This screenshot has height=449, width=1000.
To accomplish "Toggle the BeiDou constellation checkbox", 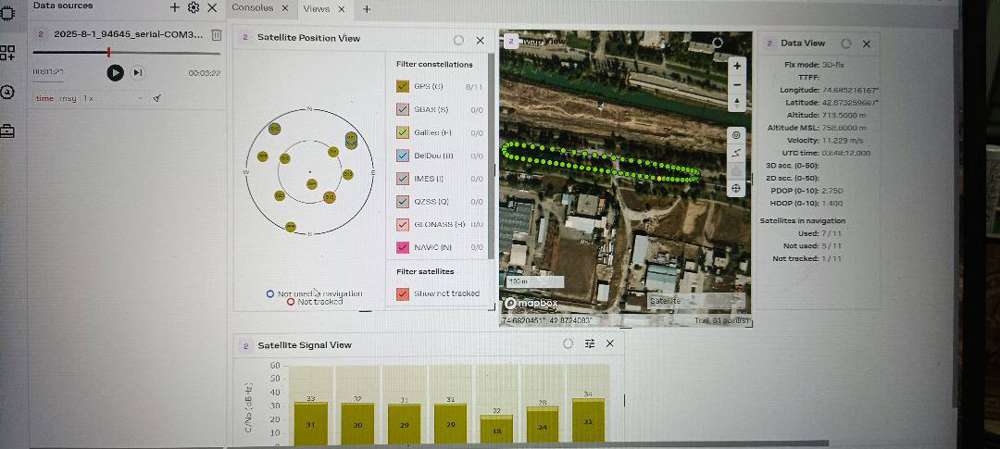I will (x=403, y=155).
